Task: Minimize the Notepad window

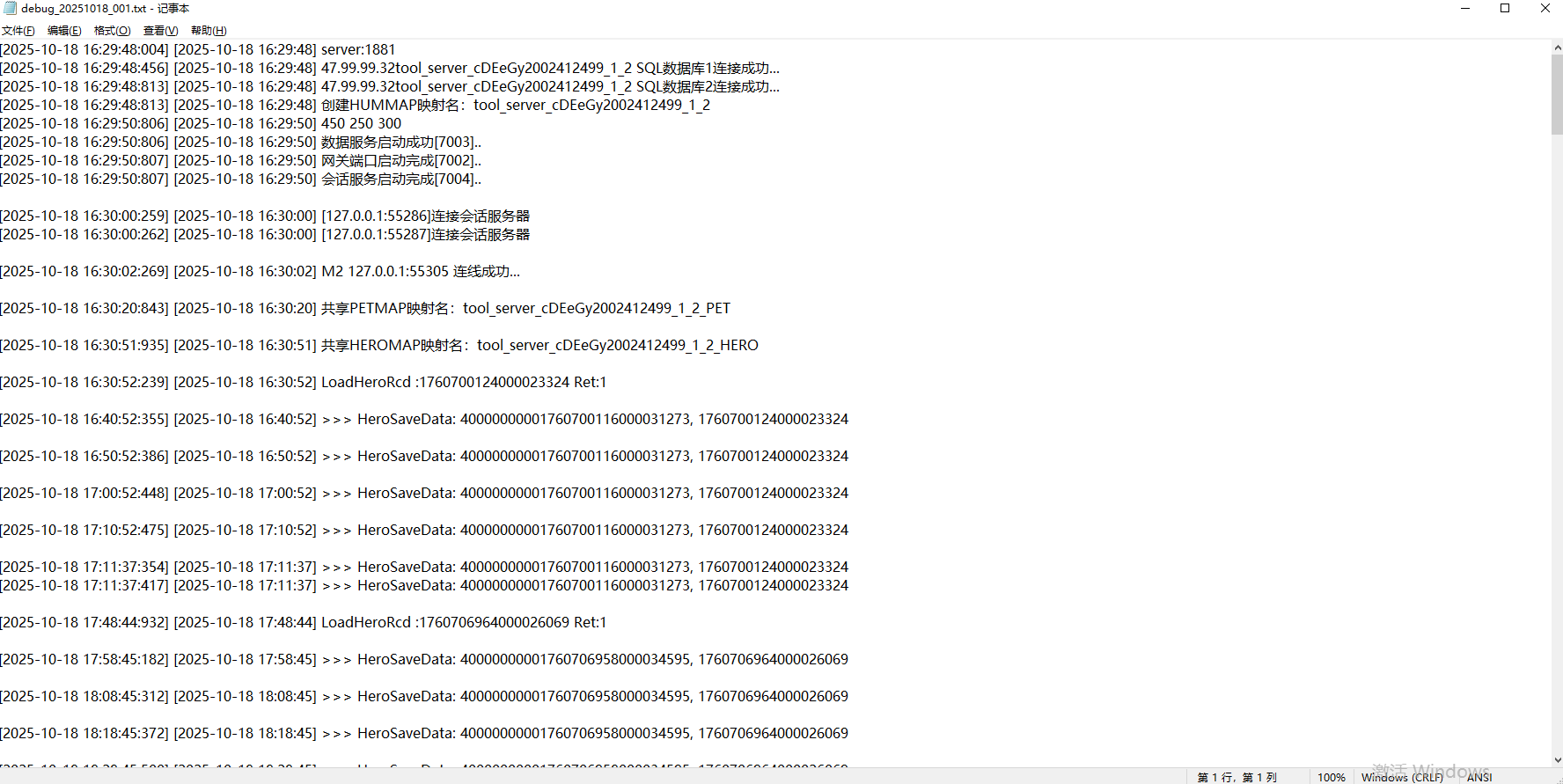Action: [x=1465, y=8]
